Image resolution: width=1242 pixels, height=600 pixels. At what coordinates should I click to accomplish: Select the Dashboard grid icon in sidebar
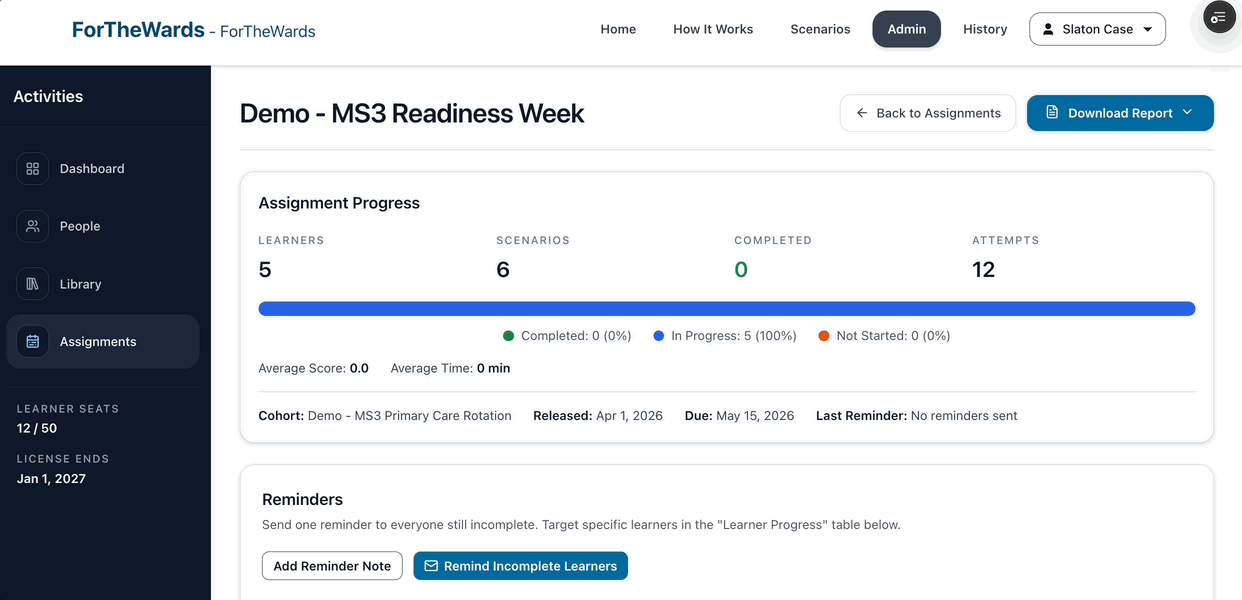(32, 168)
